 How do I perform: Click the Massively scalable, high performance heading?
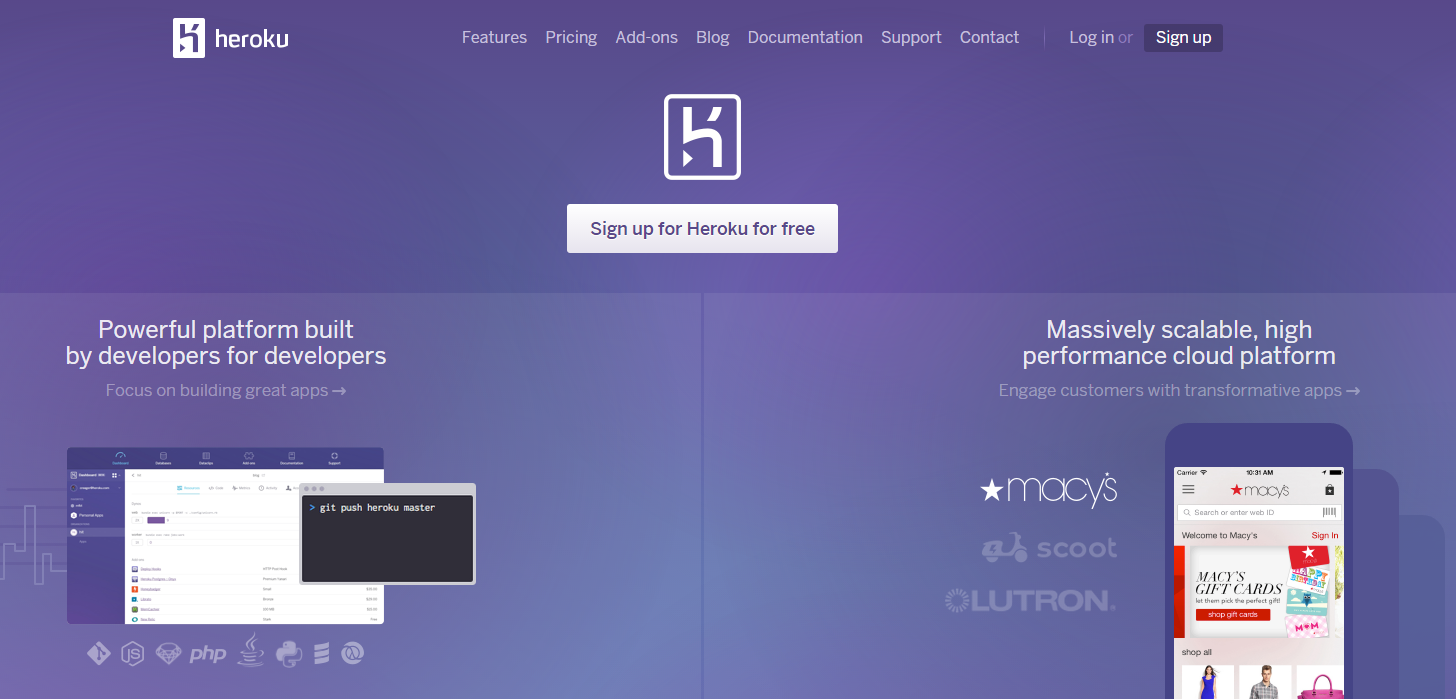pos(1179,342)
